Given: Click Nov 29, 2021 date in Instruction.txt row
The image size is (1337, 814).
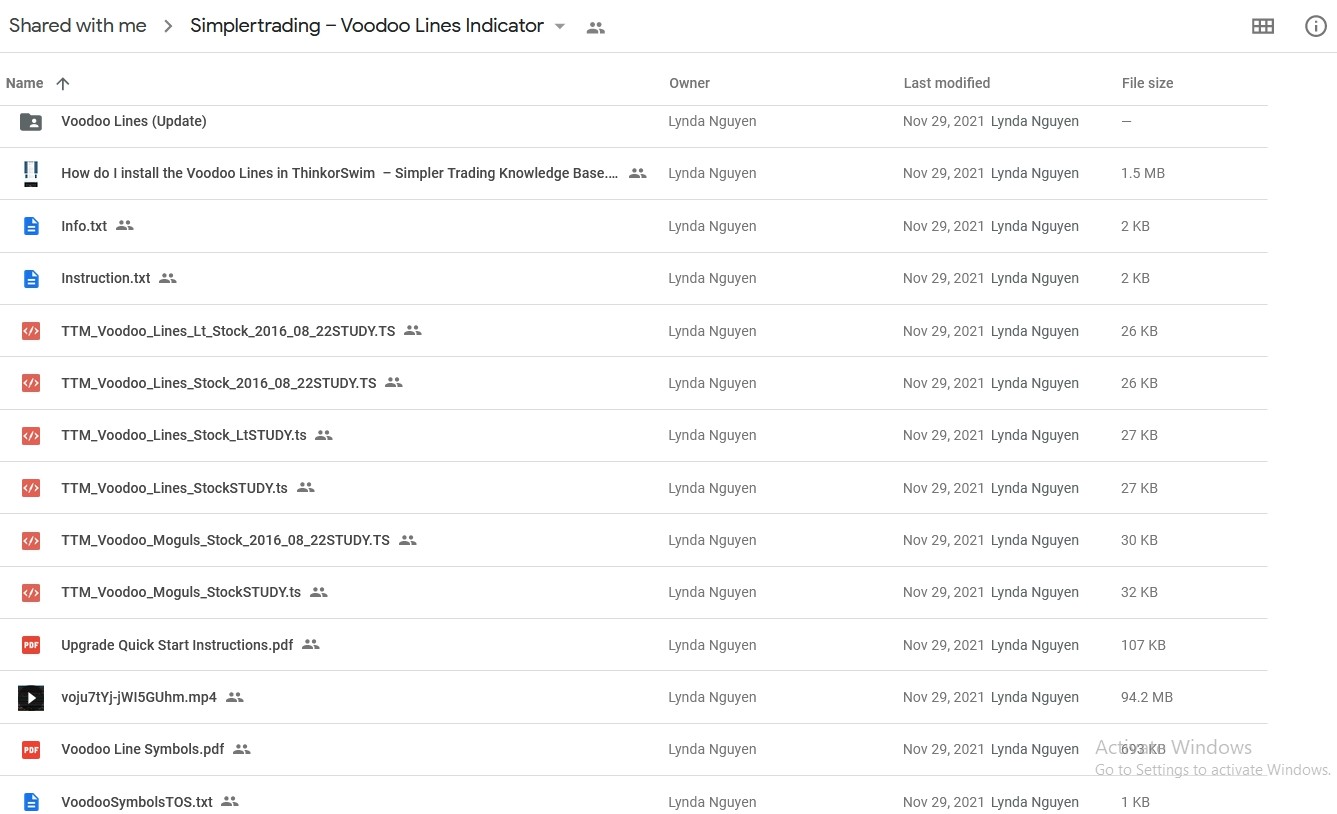Looking at the screenshot, I should [x=944, y=278].
